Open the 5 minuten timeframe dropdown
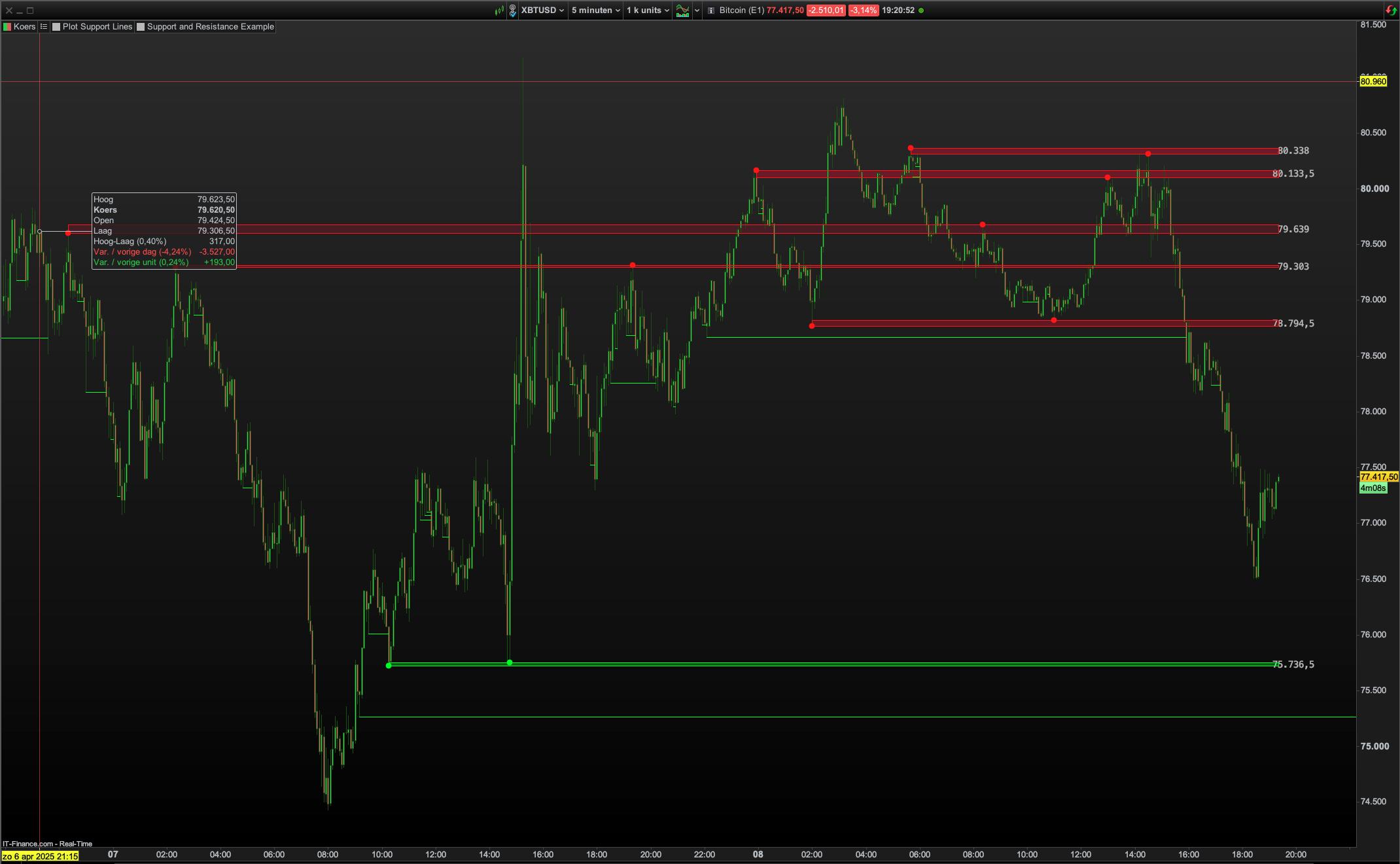Image resolution: width=1400 pixels, height=864 pixels. coord(595,10)
